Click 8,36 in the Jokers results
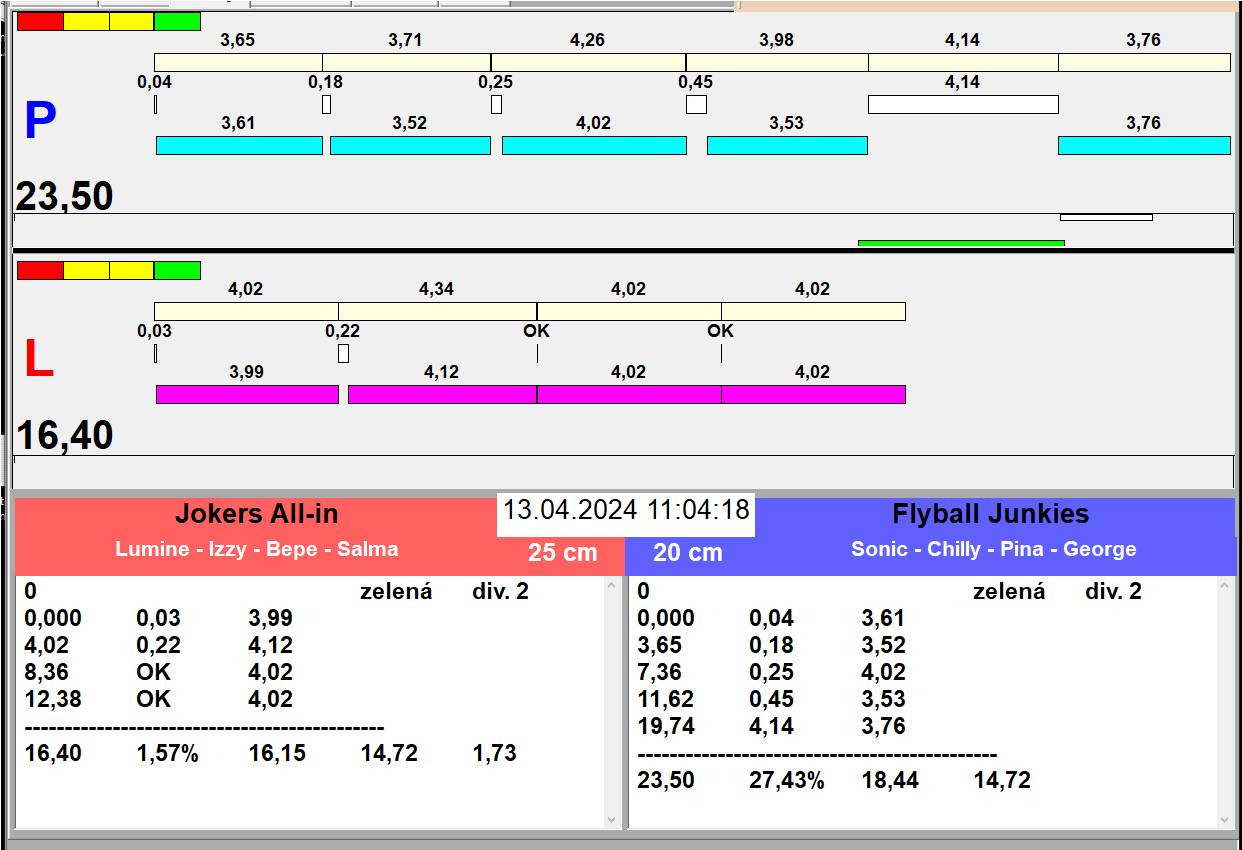This screenshot has width=1242, height=850. pos(47,672)
